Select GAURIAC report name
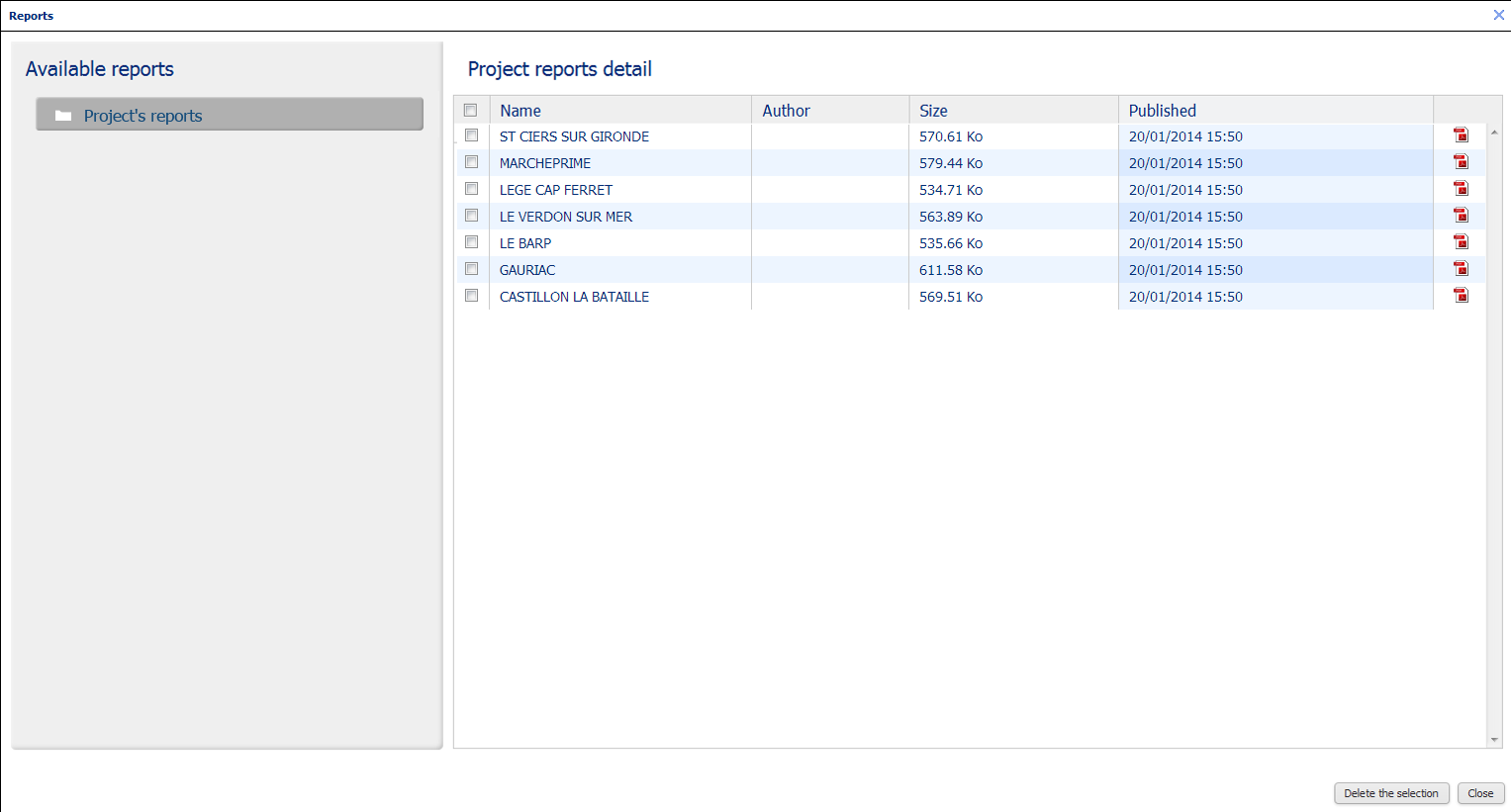 (x=527, y=270)
